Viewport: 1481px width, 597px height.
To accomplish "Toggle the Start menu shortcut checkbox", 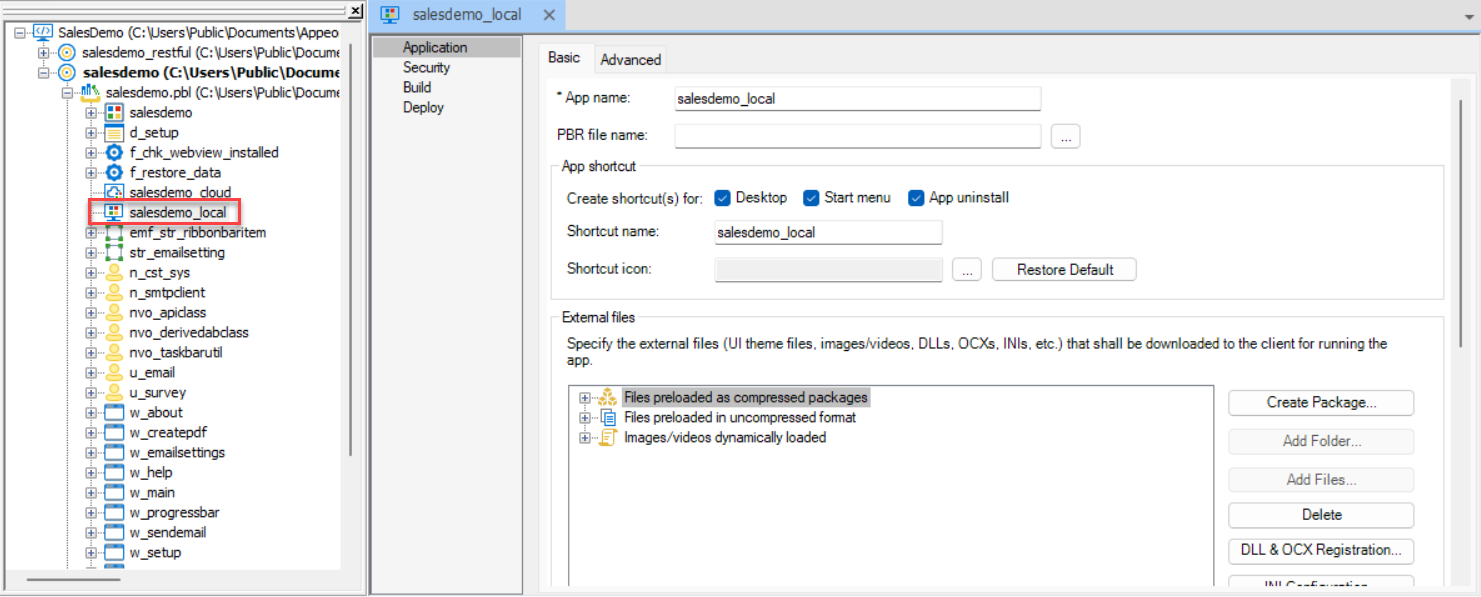I will pyautogui.click(x=812, y=198).
